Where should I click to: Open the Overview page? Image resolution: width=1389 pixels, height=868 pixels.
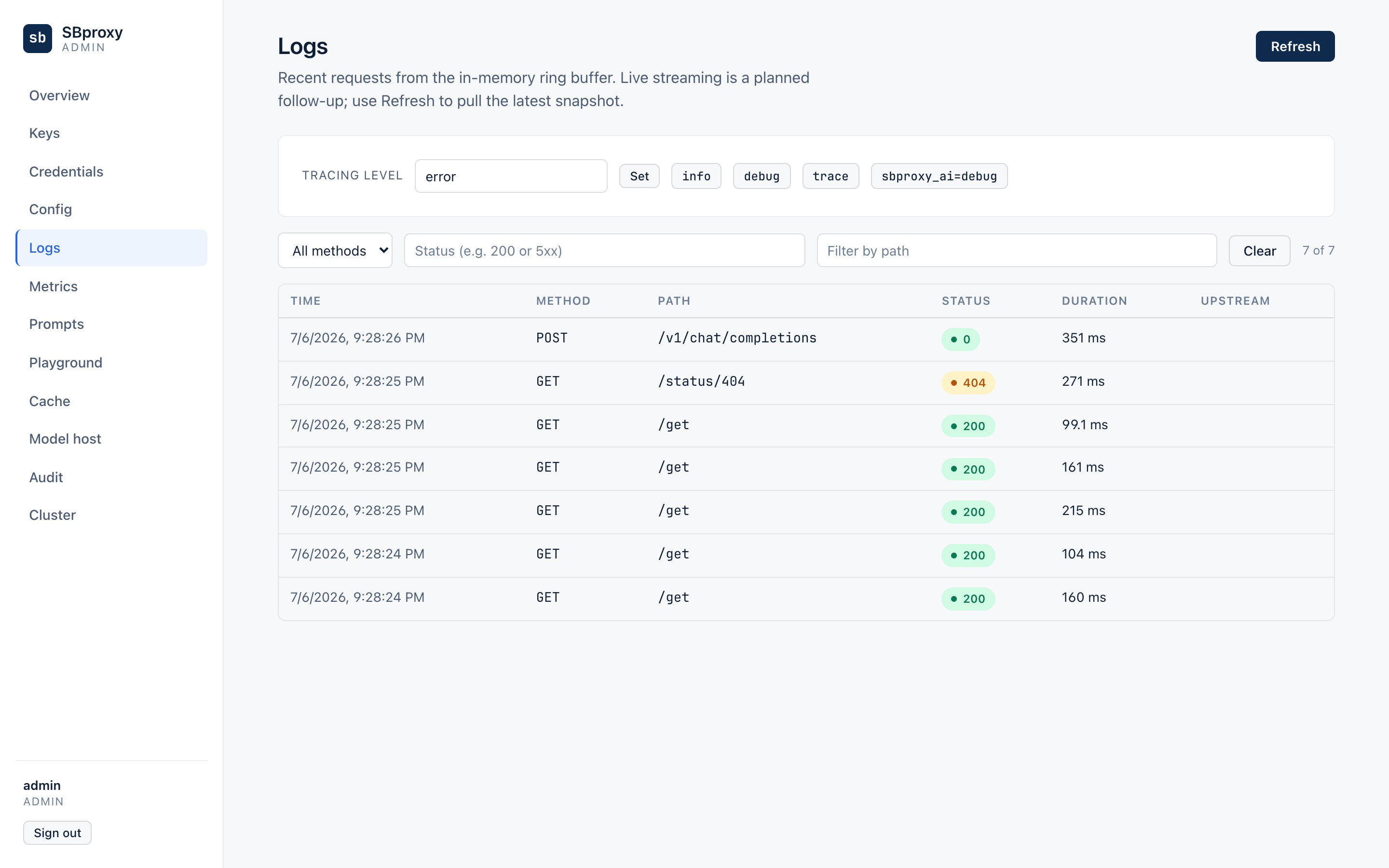(111, 95)
